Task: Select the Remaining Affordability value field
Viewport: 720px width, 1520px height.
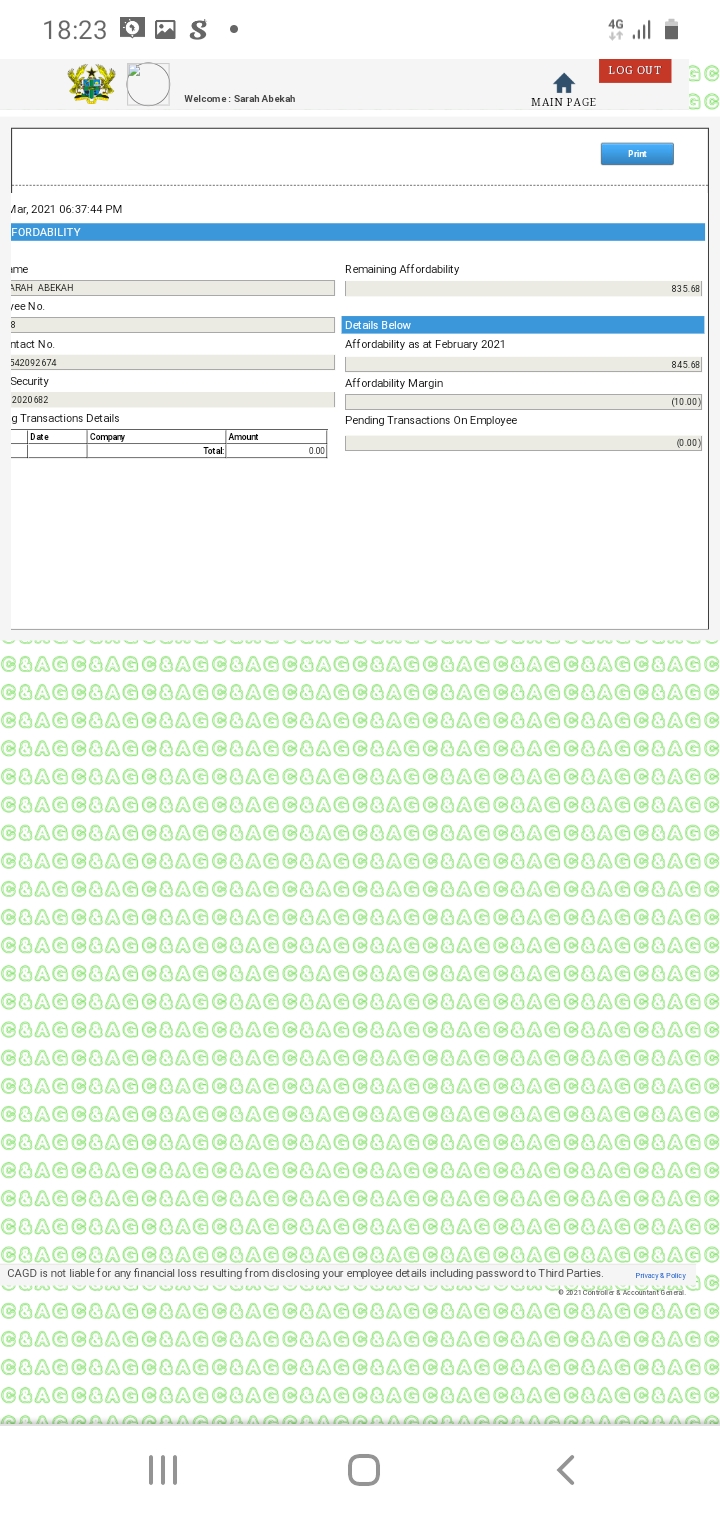Action: 523,288
